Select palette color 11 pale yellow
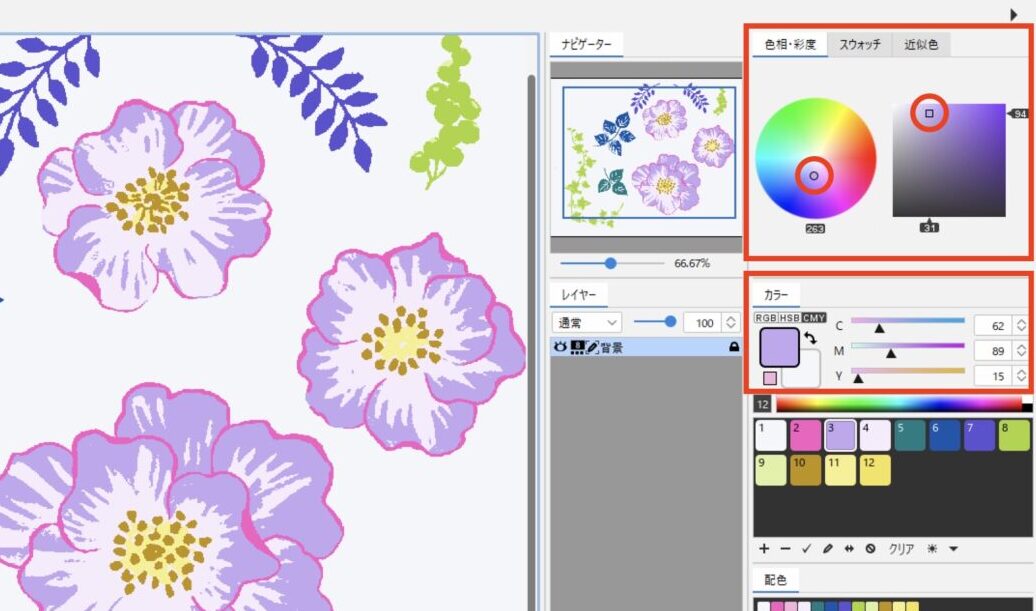The width and height of the screenshot is (1036, 611). [840, 470]
